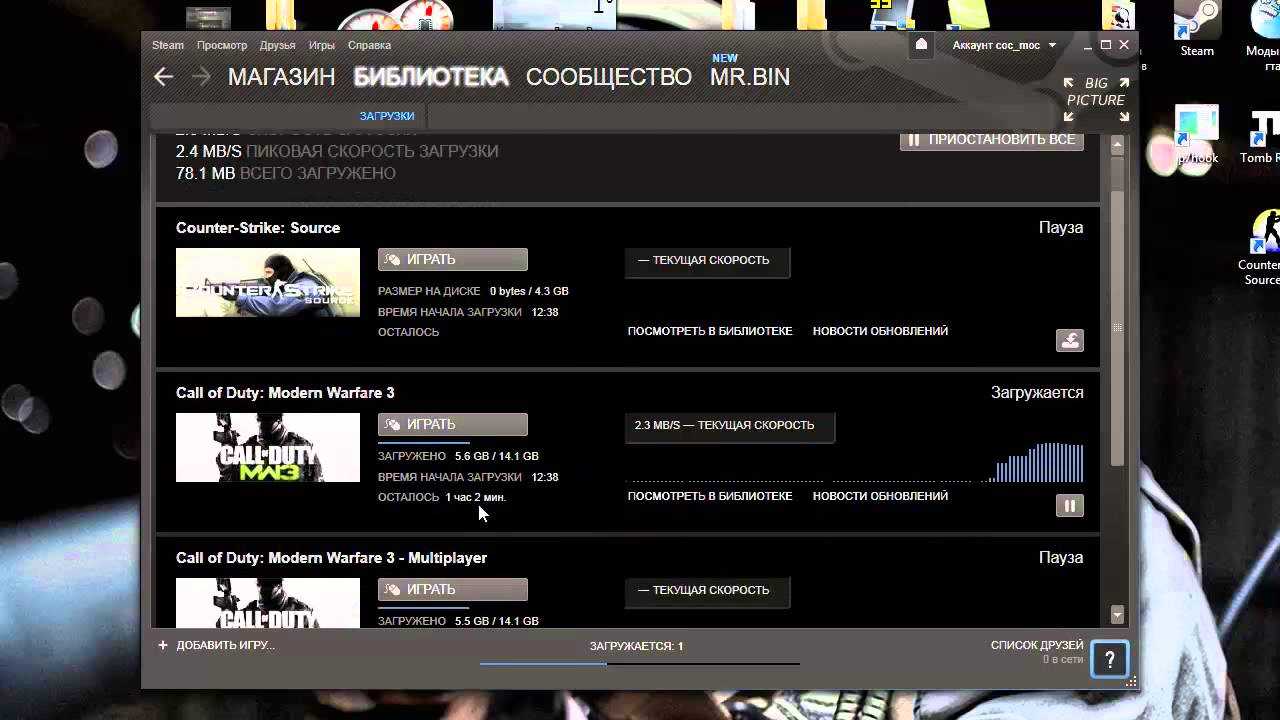The image size is (1280, 720).
Task: Open update news for Counter-Strike: Source
Action: tap(880, 331)
